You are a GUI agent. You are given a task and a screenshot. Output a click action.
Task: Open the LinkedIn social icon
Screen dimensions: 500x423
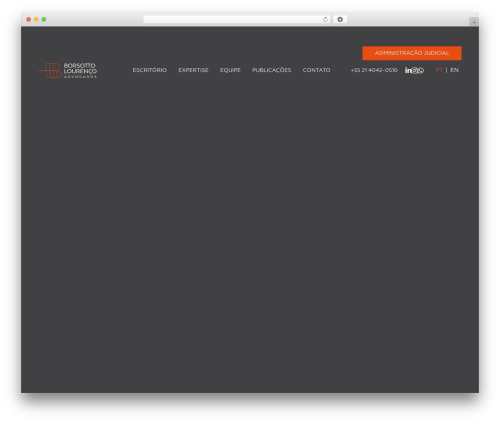click(408, 70)
